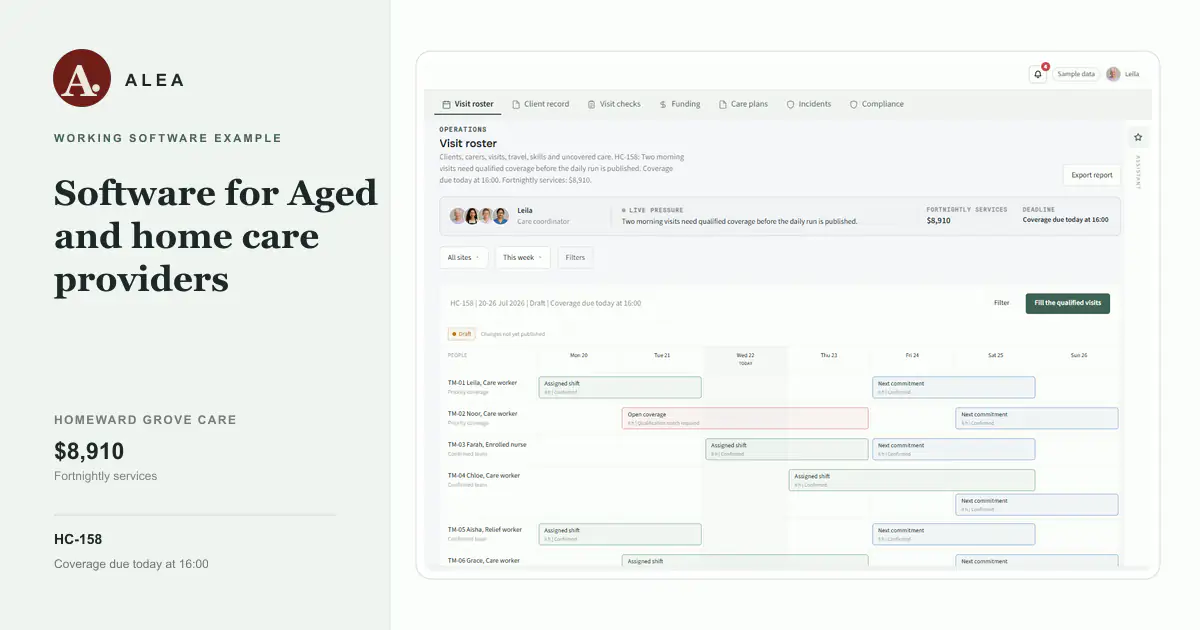
Task: Select row TM-04 Chloe, Care worker
Action: 484,479
